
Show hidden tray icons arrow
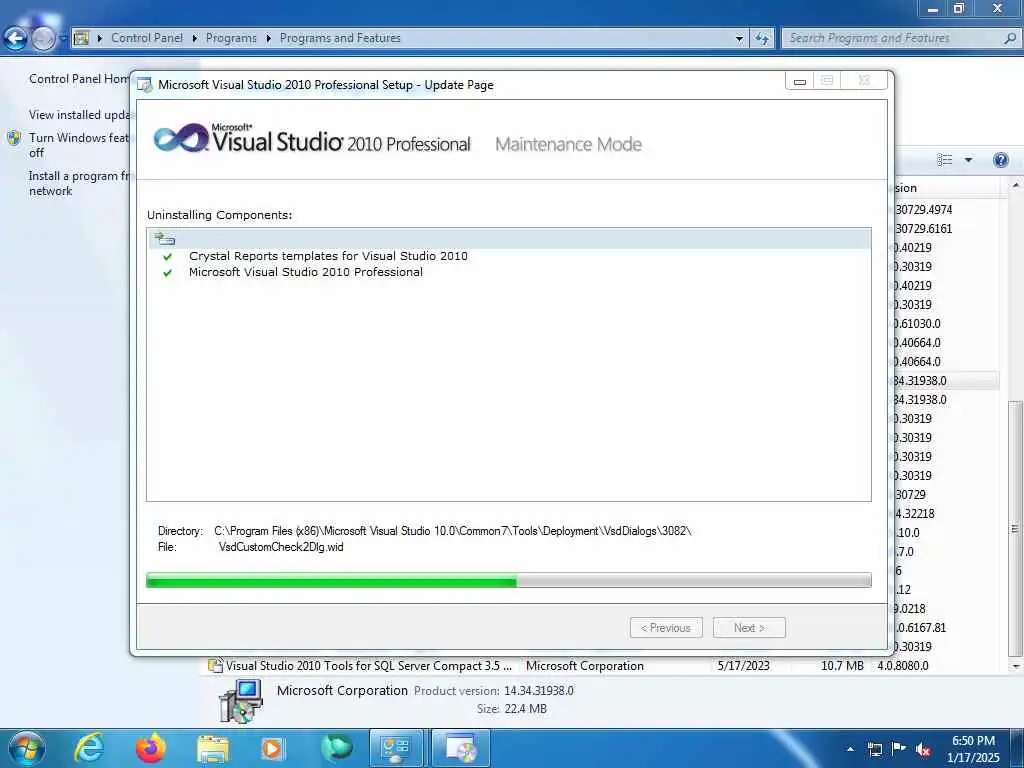(x=850, y=749)
